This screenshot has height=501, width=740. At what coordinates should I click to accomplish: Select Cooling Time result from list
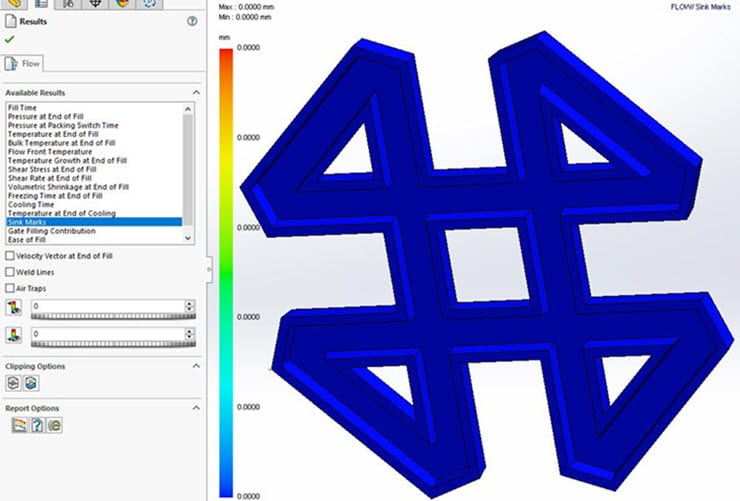click(x=30, y=205)
